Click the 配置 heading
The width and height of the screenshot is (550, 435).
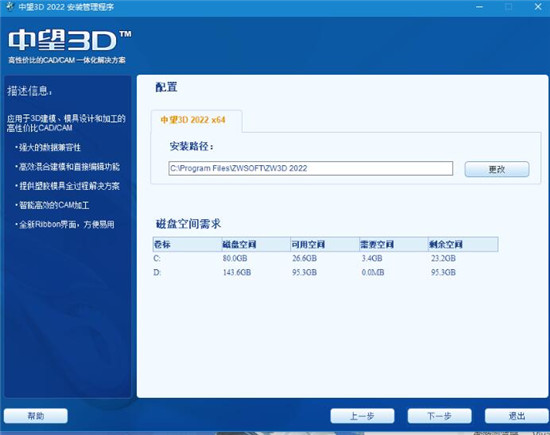coord(166,87)
